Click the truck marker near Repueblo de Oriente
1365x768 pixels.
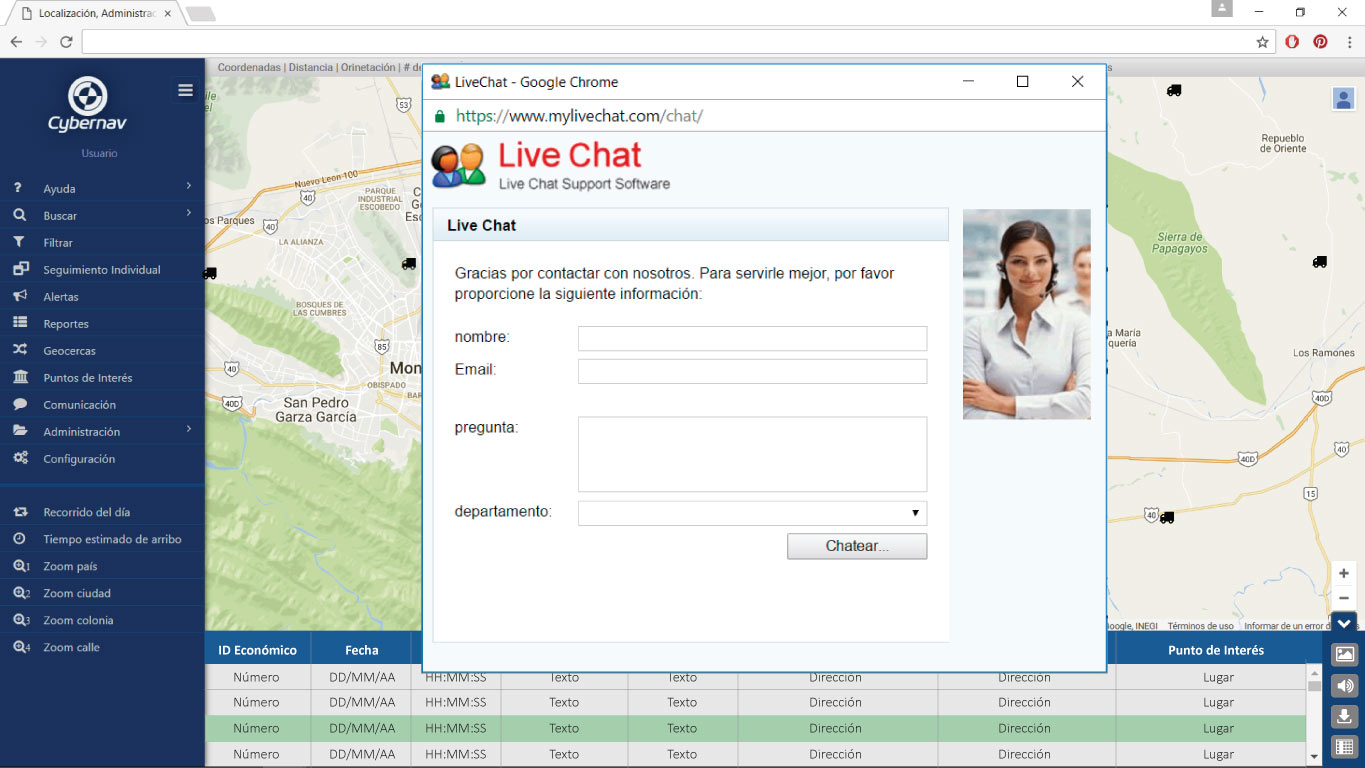coord(1174,90)
